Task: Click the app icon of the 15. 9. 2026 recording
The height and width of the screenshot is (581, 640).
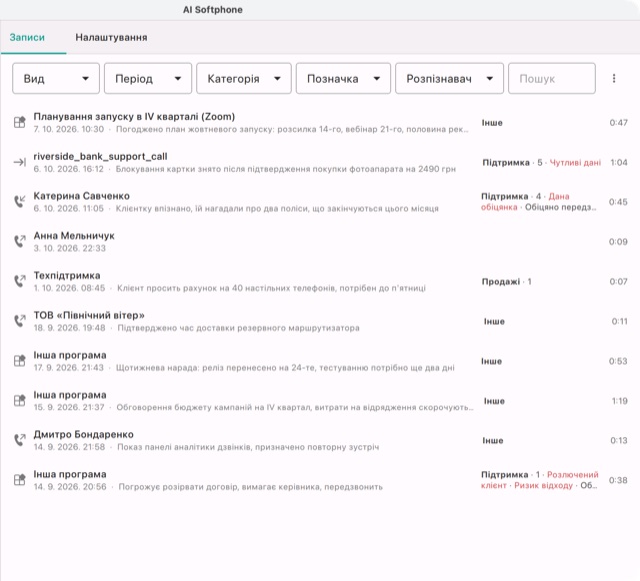Action: [20, 400]
